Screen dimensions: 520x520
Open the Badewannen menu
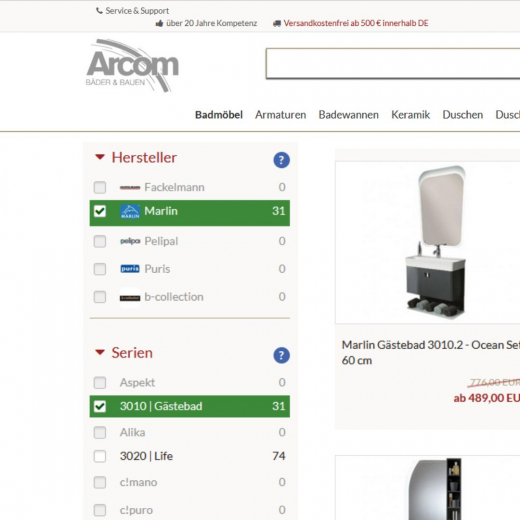click(x=348, y=115)
